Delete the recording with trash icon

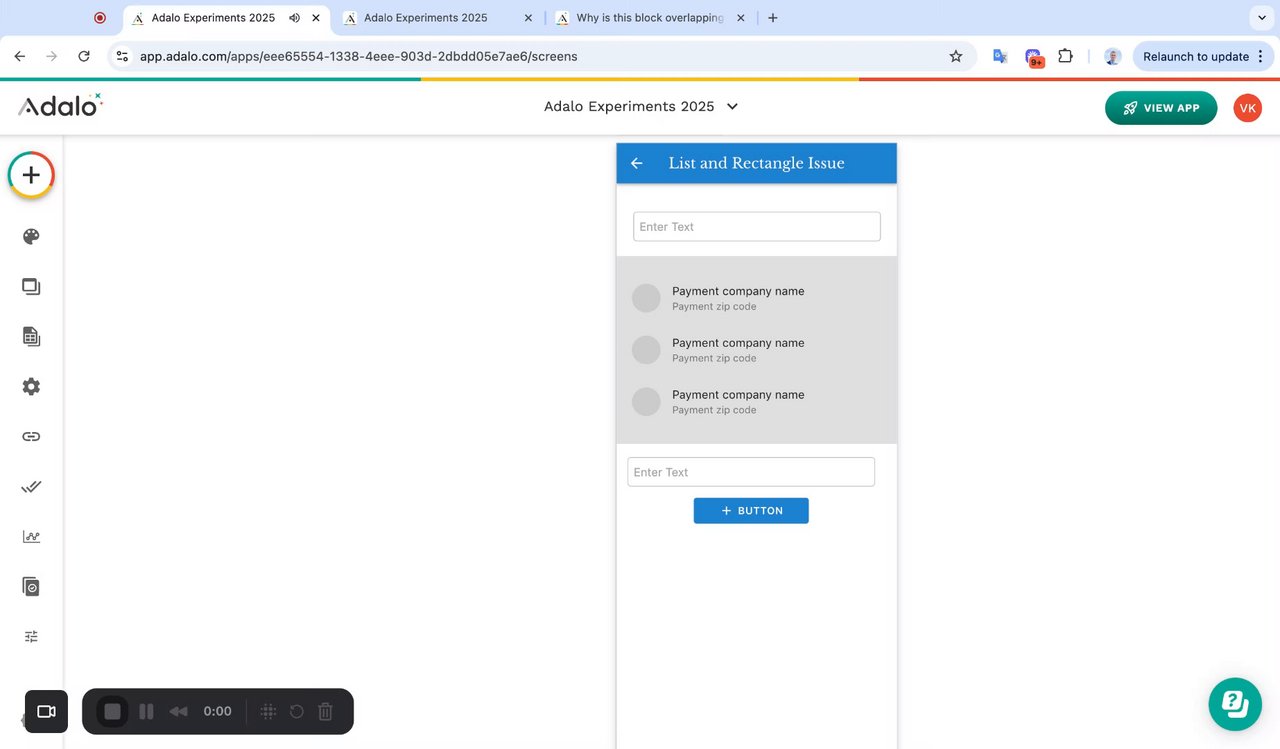pyautogui.click(x=325, y=711)
